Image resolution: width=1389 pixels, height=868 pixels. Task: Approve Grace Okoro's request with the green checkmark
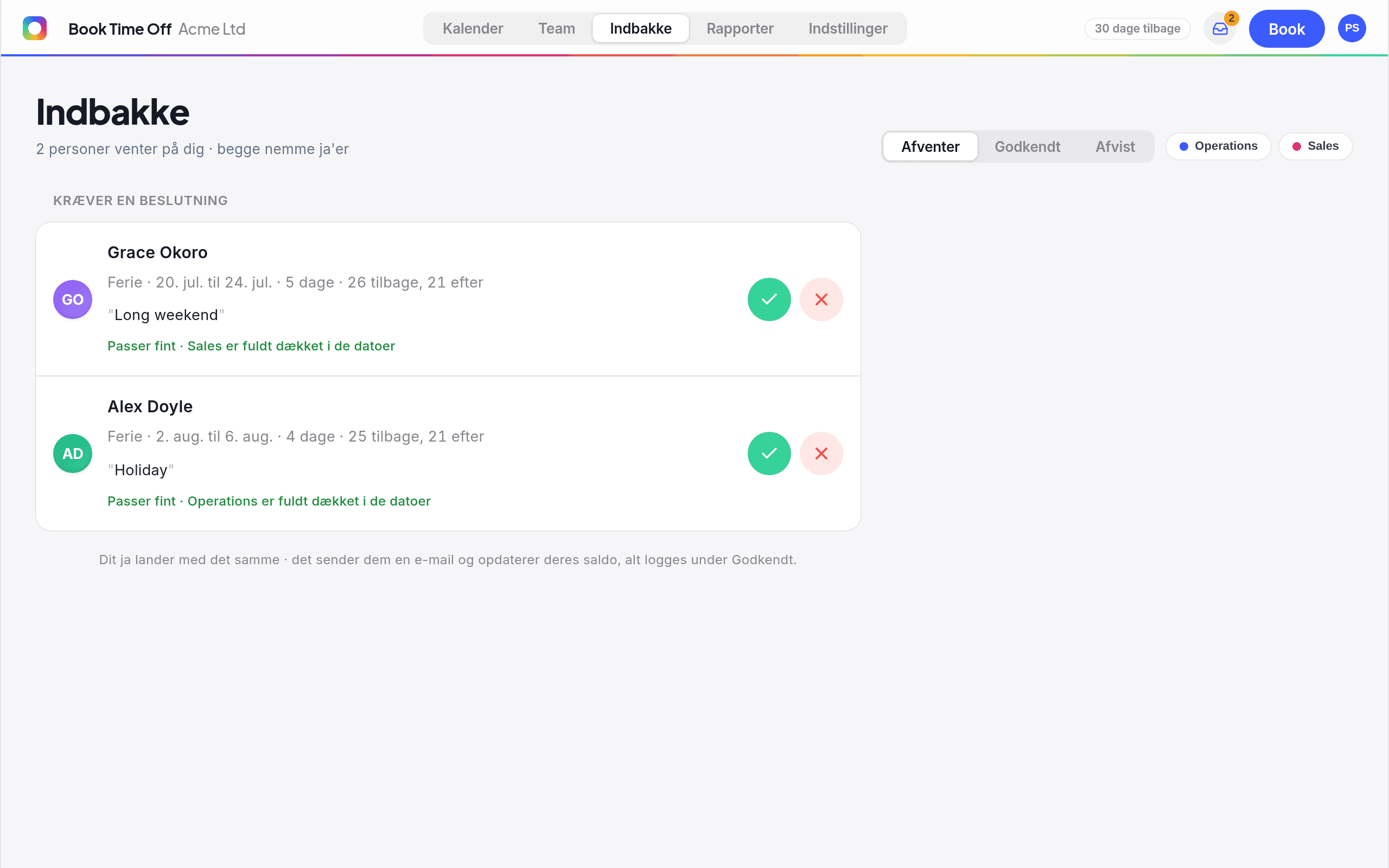coord(769,299)
